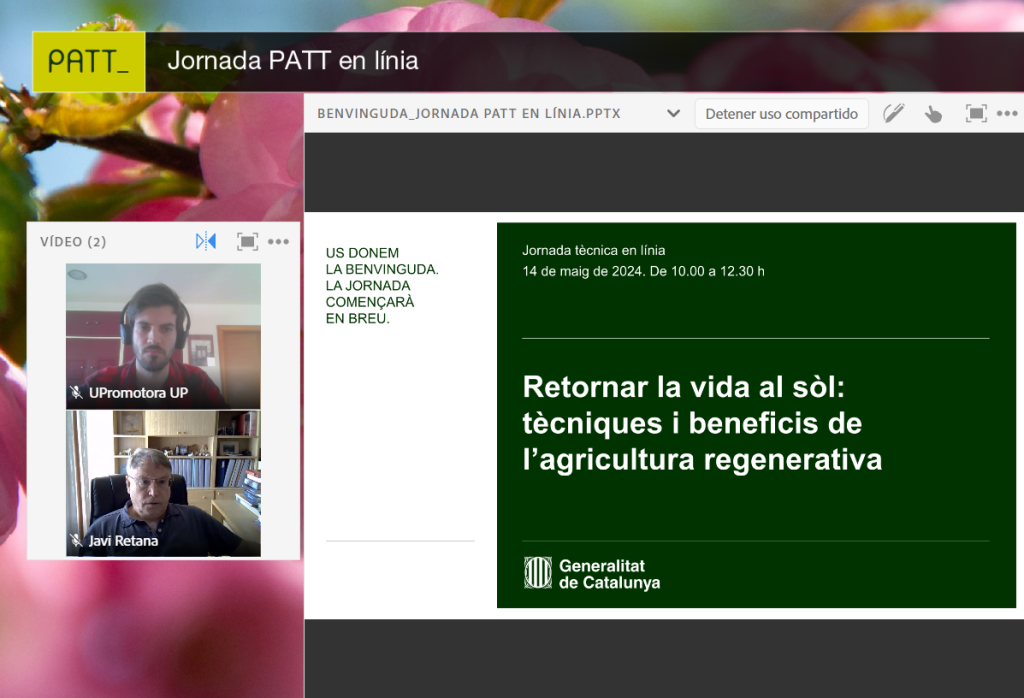
Task: Click the Javi Retana name label
Action: tap(123, 541)
